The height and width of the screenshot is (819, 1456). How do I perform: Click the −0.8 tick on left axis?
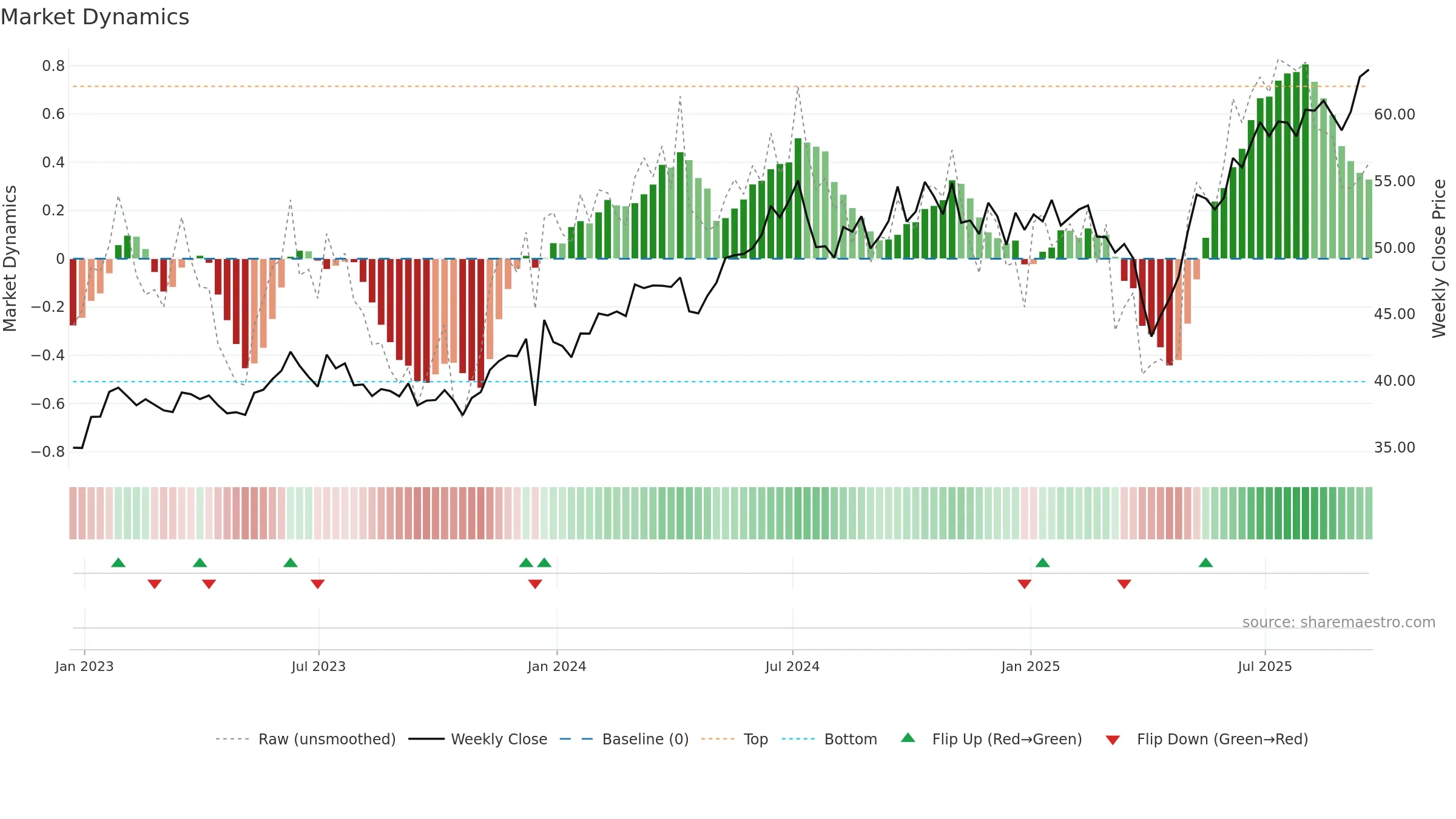tap(48, 451)
